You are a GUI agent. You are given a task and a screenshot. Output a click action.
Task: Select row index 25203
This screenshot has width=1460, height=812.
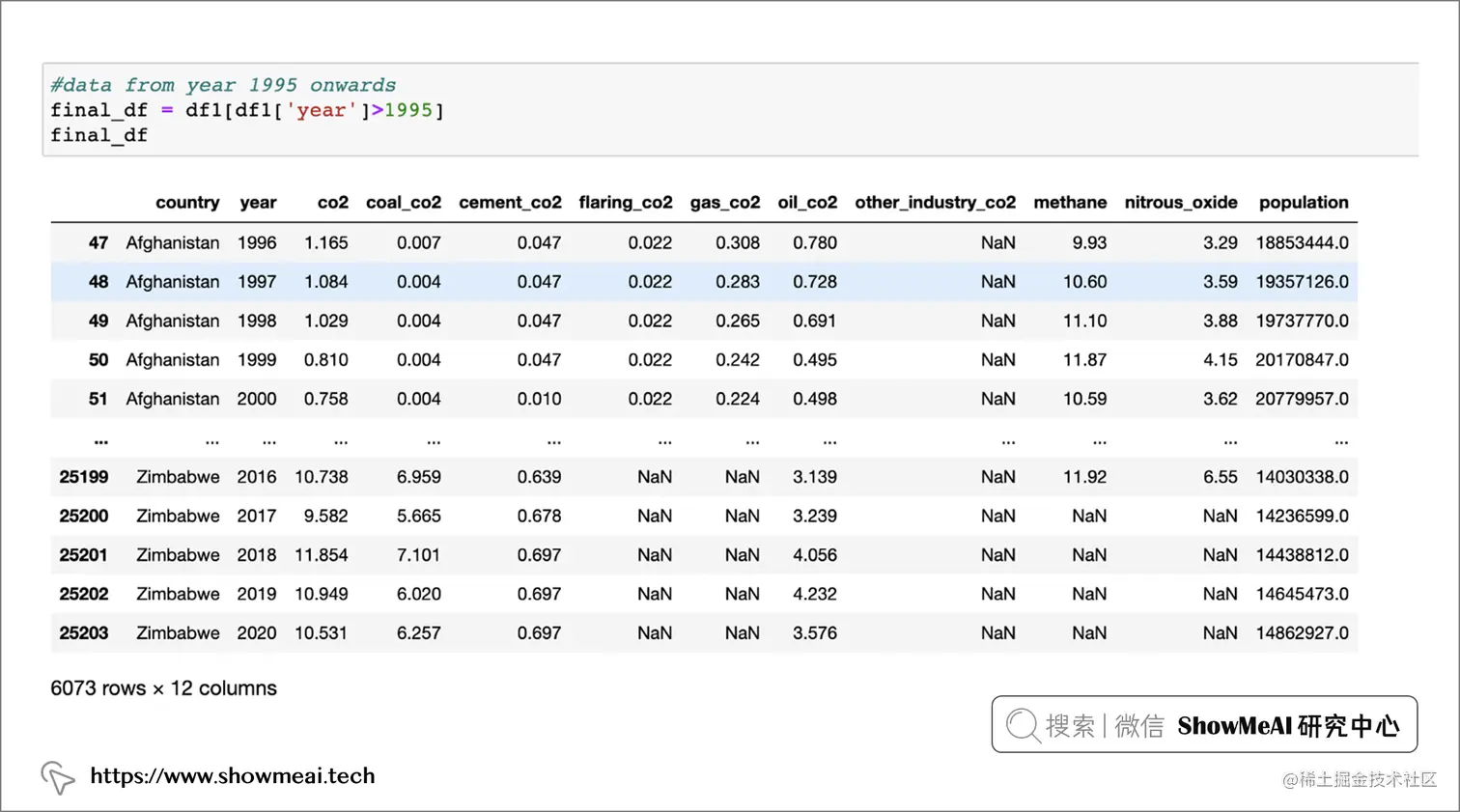84,633
